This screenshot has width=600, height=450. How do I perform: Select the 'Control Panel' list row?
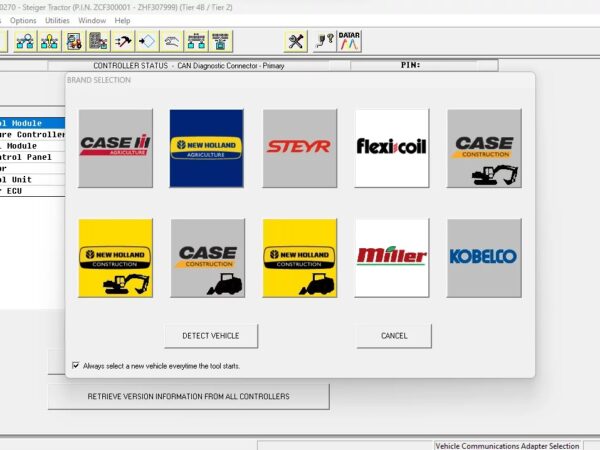[33, 157]
